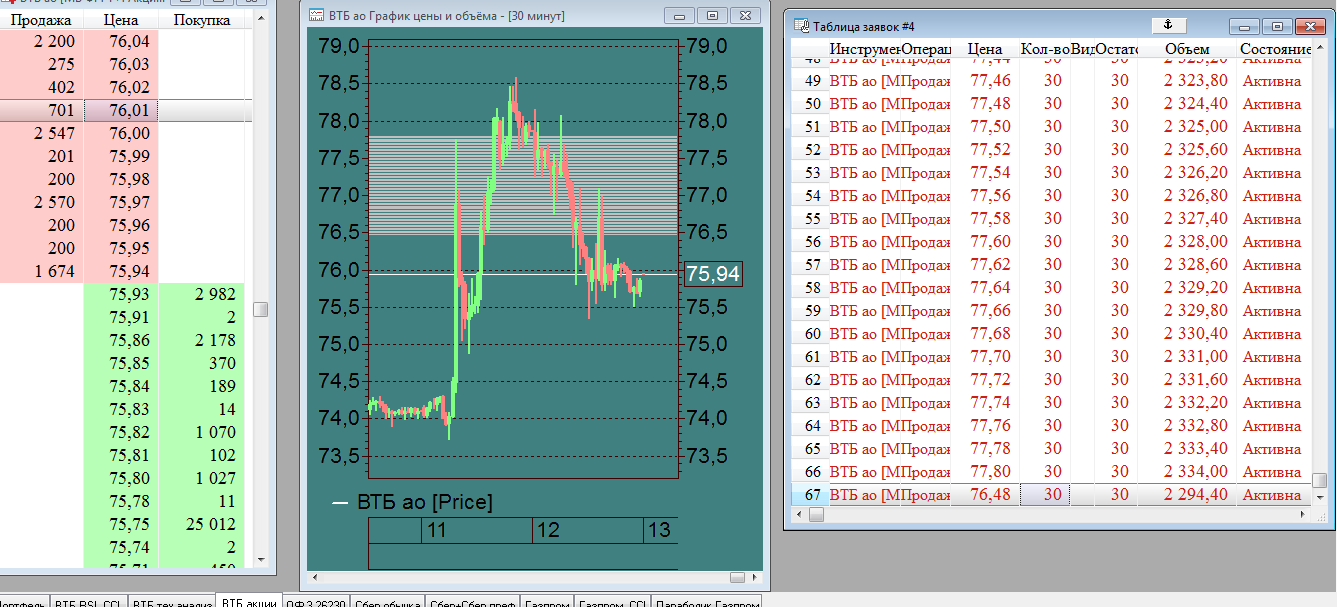
Task: Click the down arrow of order book scrollbar
Action: pyautogui.click(x=260, y=559)
